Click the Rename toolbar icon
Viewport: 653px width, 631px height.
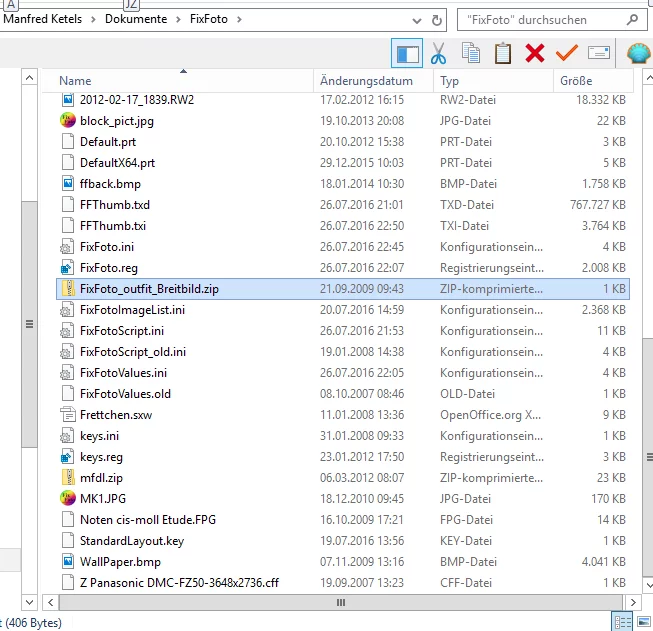(599, 53)
